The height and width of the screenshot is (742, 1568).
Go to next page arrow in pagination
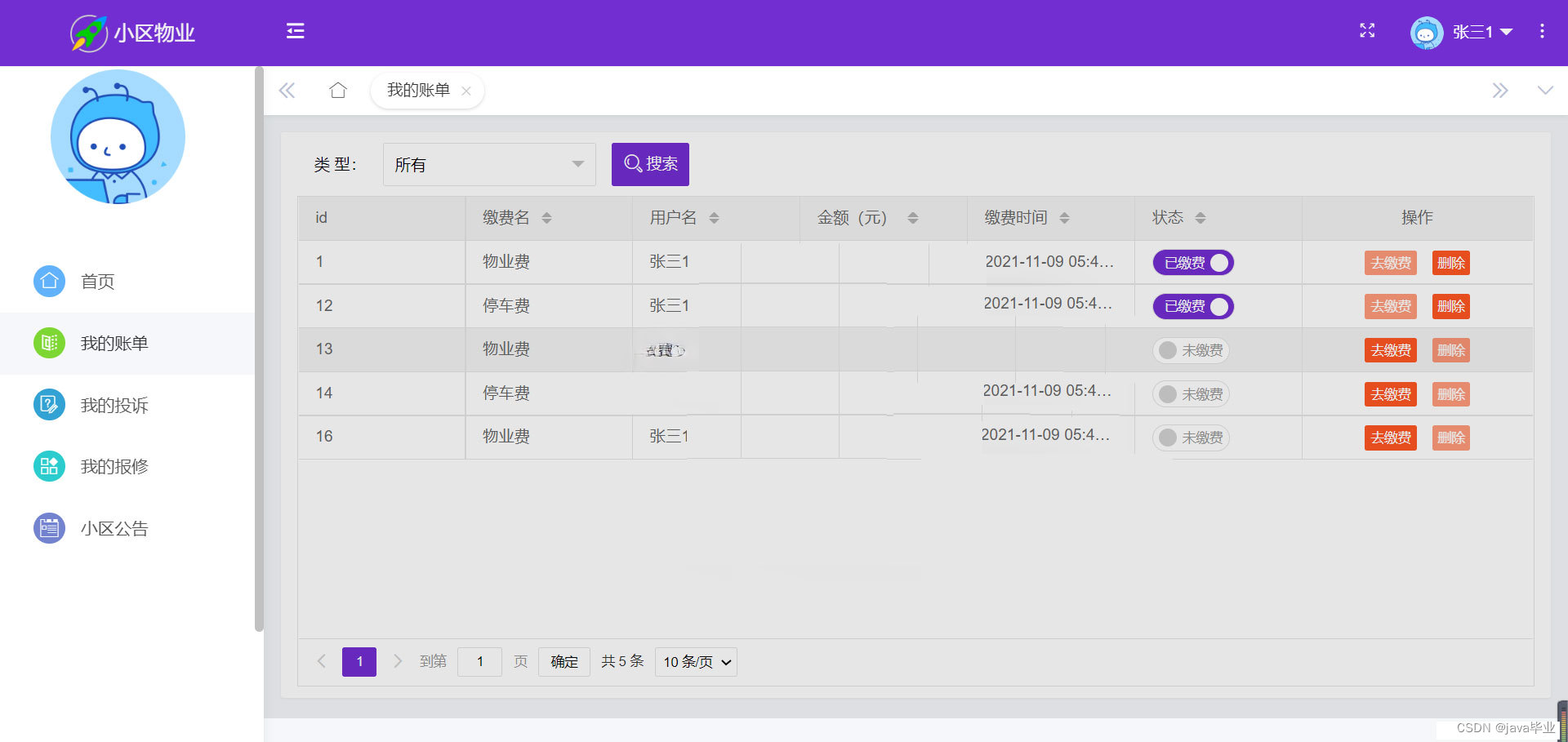coord(398,661)
